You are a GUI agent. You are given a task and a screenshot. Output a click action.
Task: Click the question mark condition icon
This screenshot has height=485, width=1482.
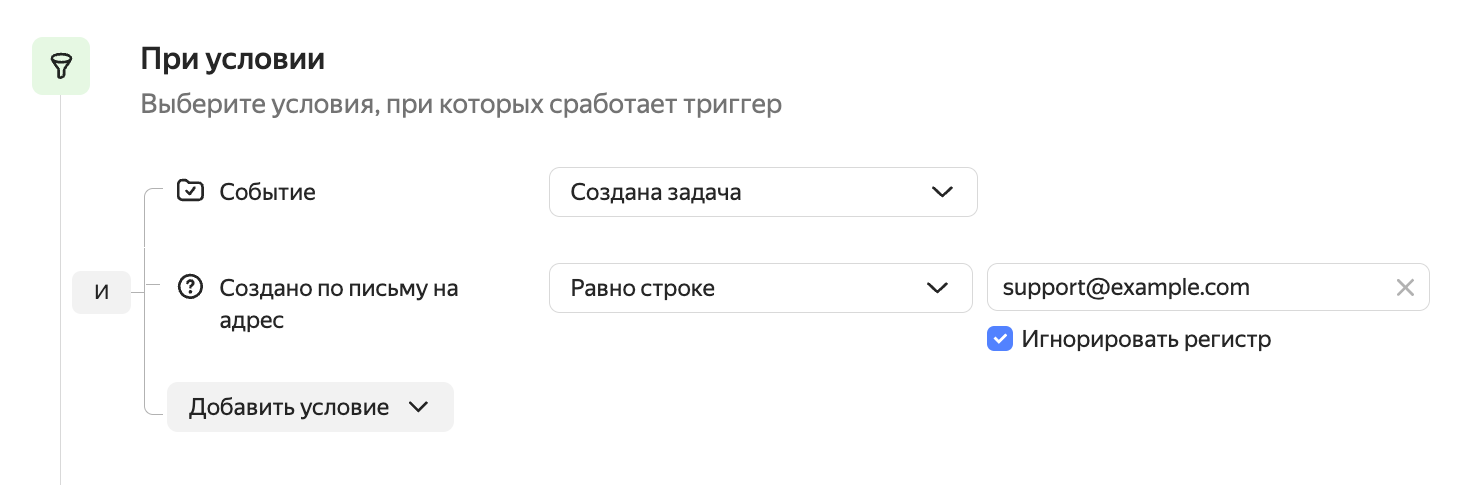point(189,288)
